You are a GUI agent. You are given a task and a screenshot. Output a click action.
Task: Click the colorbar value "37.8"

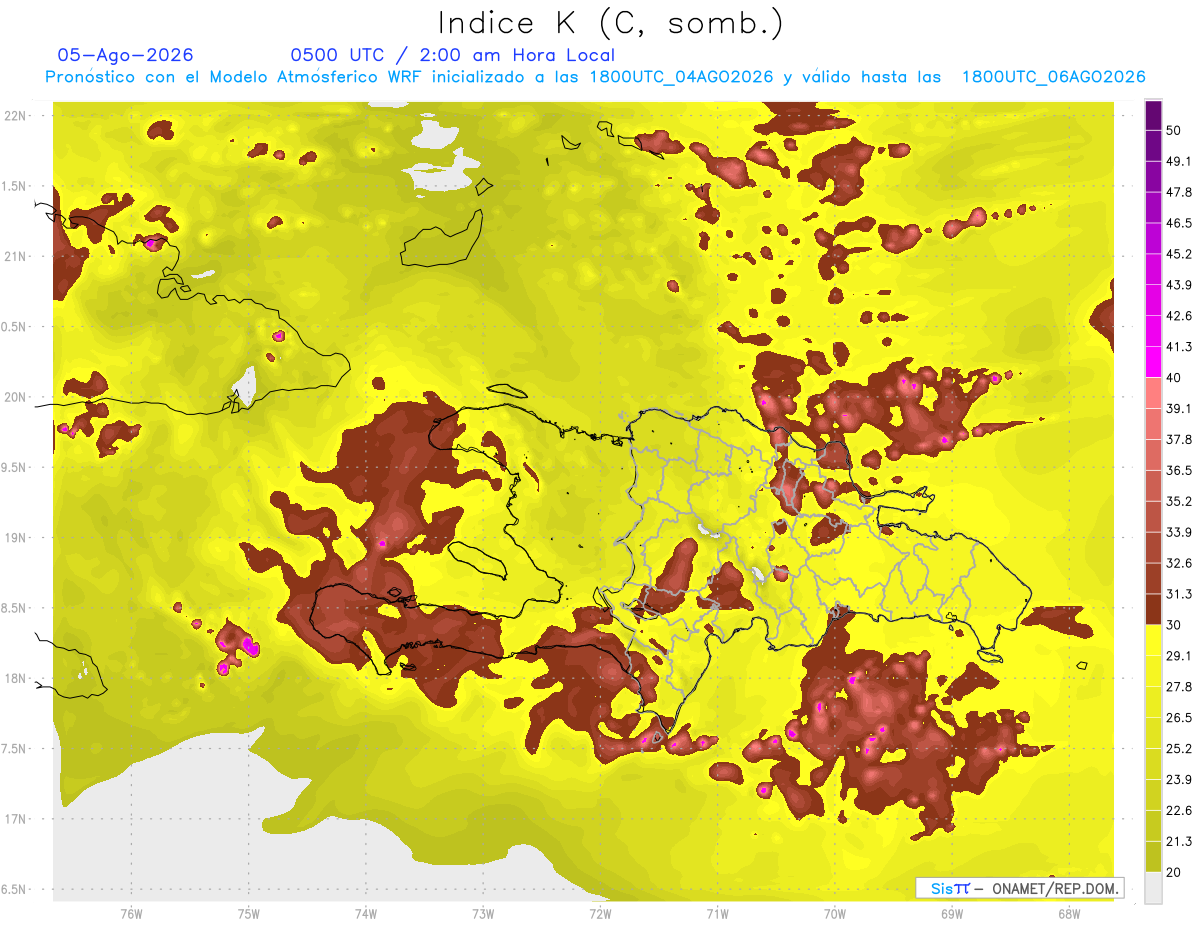1178,439
